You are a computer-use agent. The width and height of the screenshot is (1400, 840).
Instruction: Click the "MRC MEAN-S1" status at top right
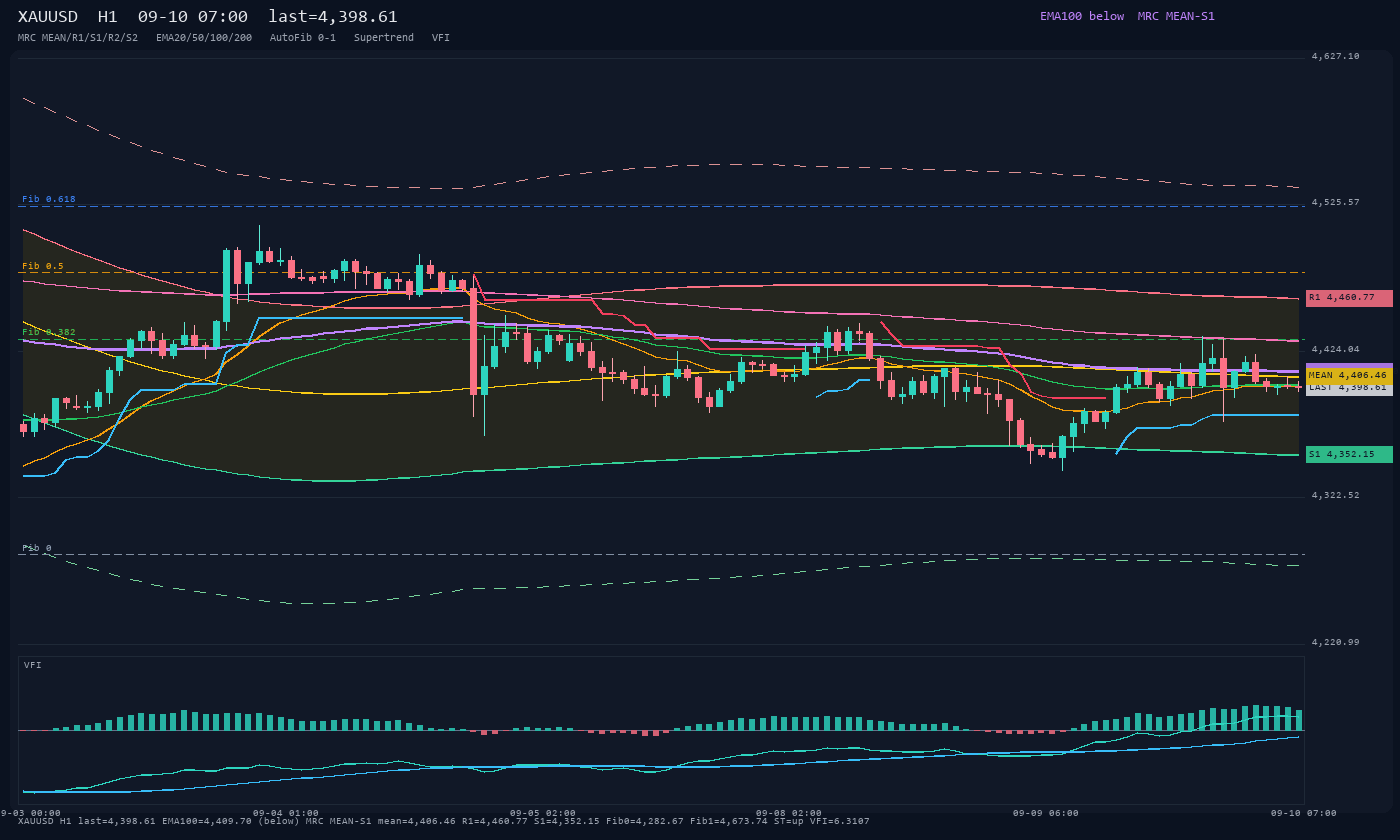[1176, 16]
